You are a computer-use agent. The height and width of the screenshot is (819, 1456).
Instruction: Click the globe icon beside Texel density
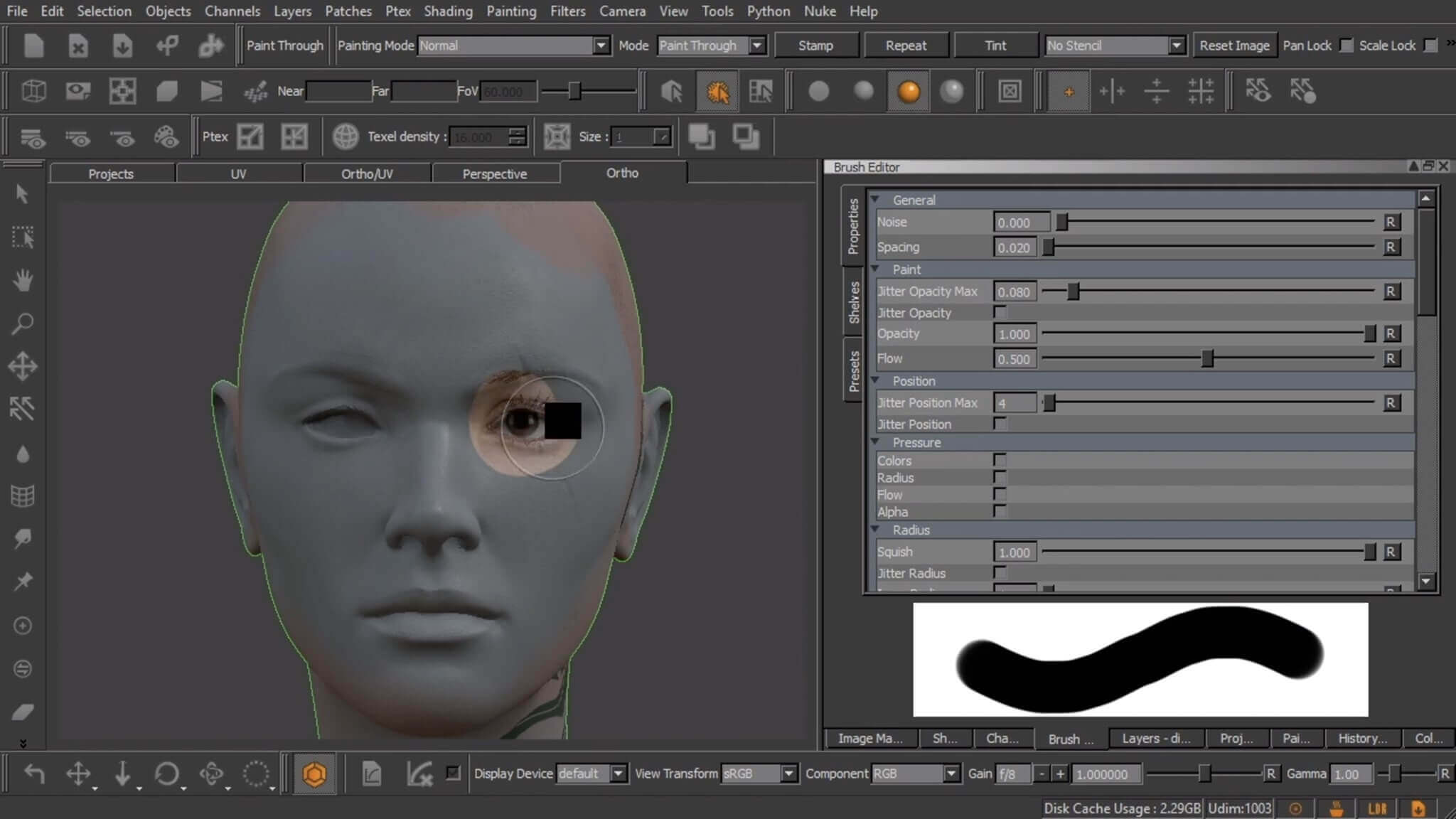[346, 136]
